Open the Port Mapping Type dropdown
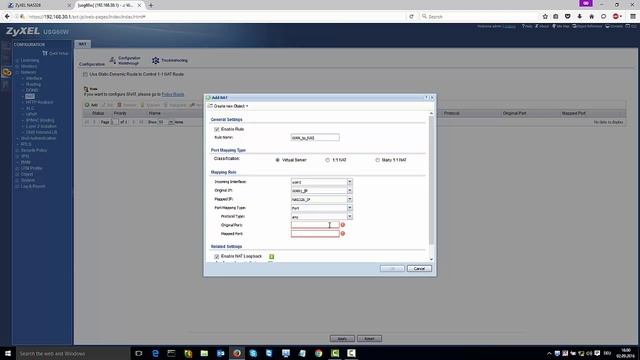 click(x=349, y=208)
